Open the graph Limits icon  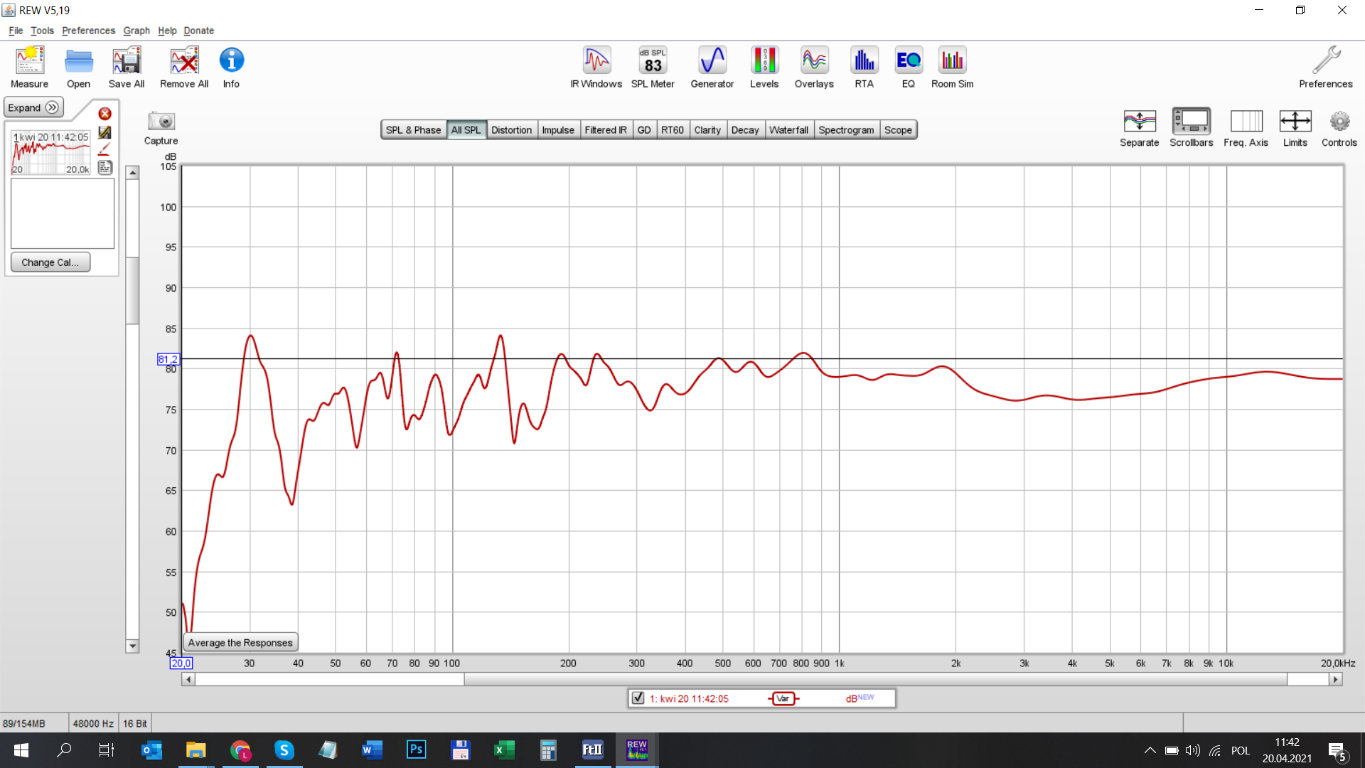(1296, 121)
